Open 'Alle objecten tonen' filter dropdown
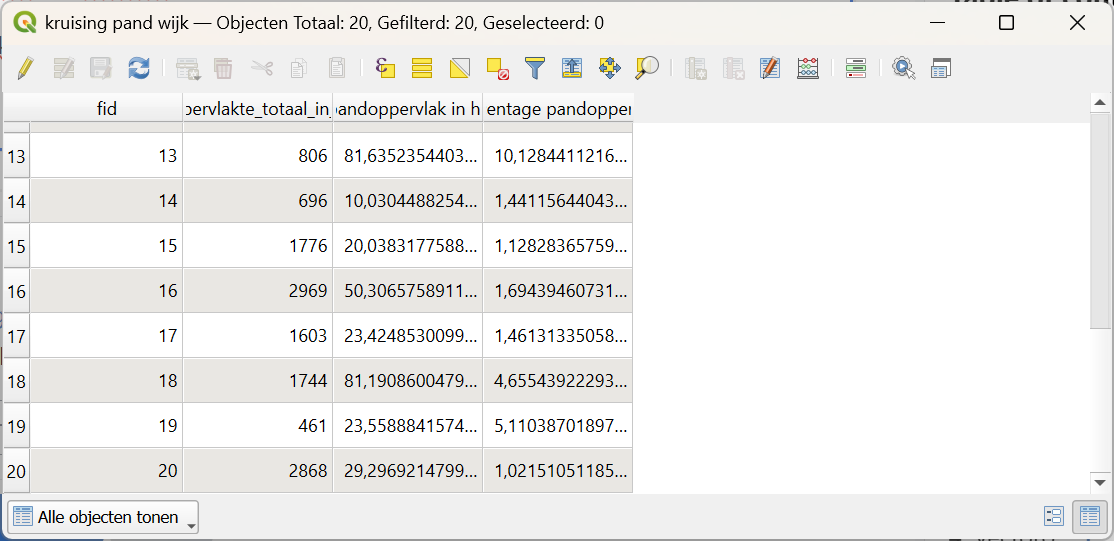This screenshot has height=541, width=1114. tap(103, 517)
